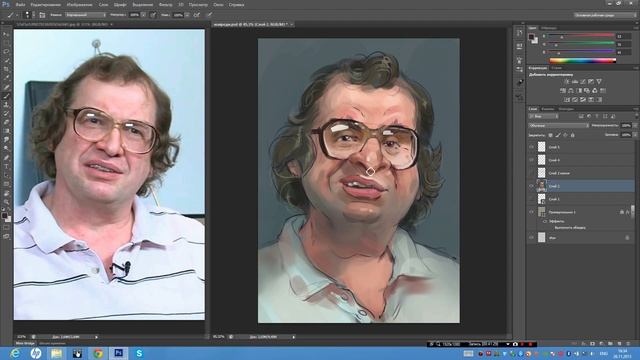640x360 pixels.
Task: Open the brush blending mode dropdown
Action: 85,15
